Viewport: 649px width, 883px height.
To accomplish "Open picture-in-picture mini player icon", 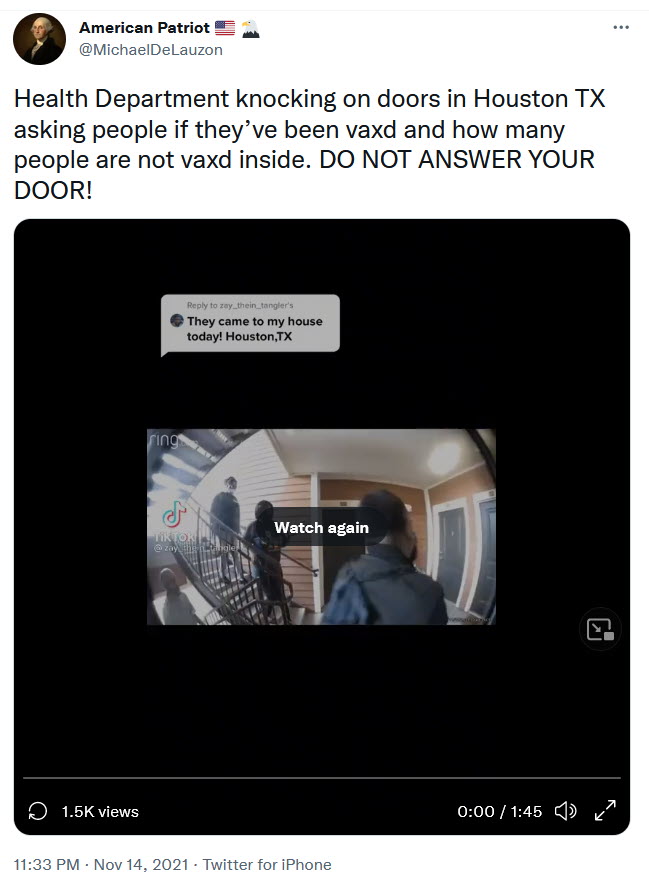I will [600, 629].
